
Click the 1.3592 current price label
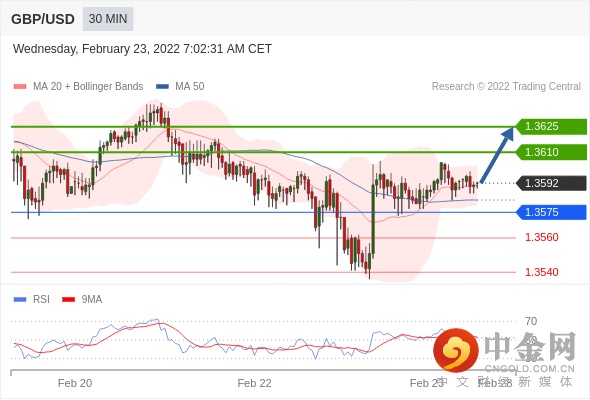(x=551, y=183)
